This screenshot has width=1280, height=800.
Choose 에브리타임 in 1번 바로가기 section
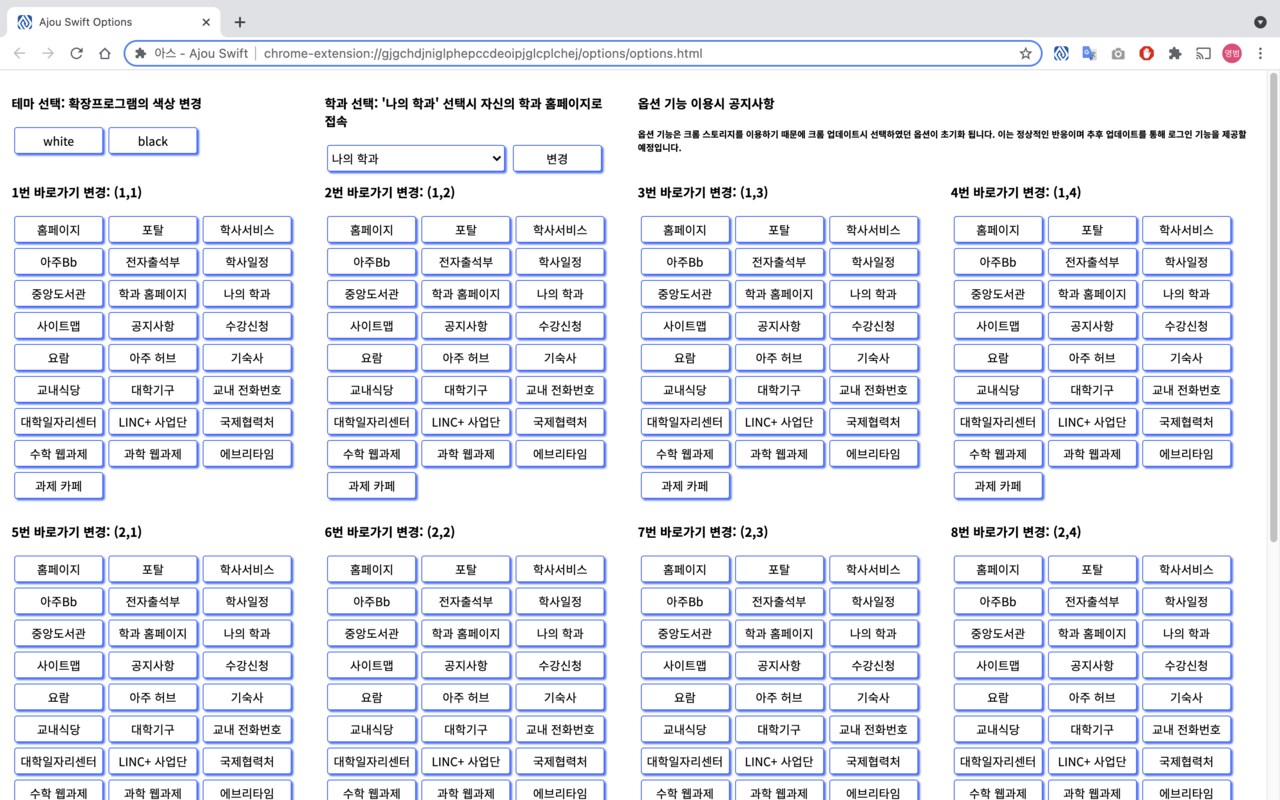247,454
